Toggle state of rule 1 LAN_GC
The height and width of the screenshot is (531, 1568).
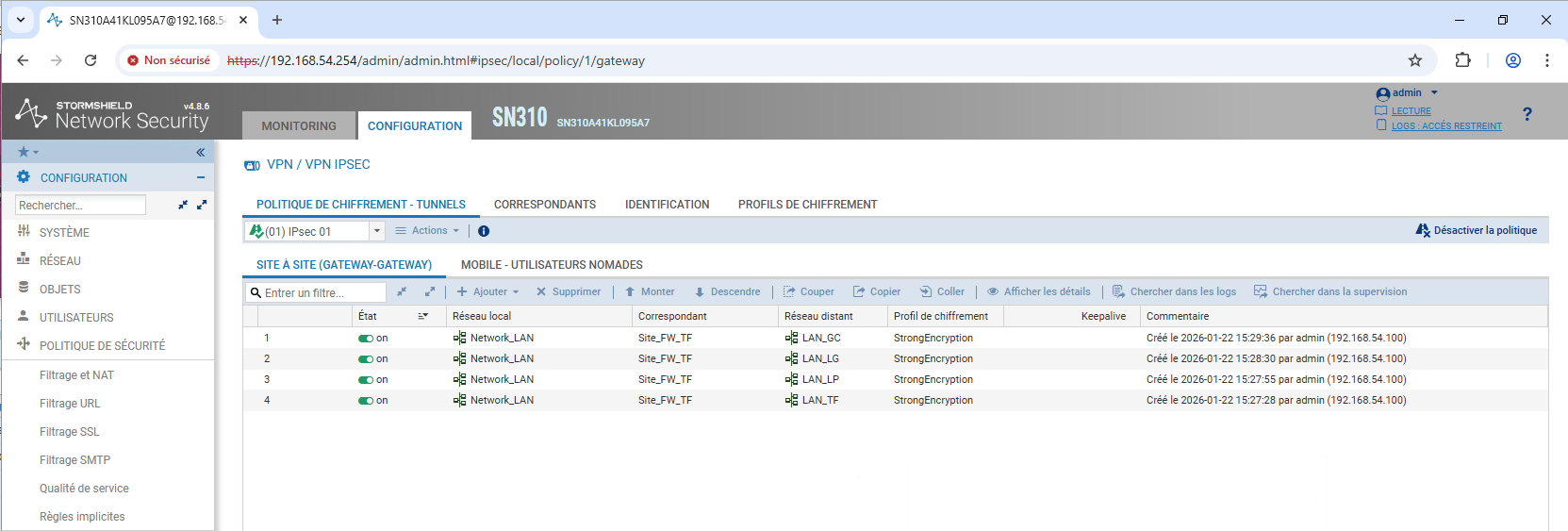pos(366,339)
